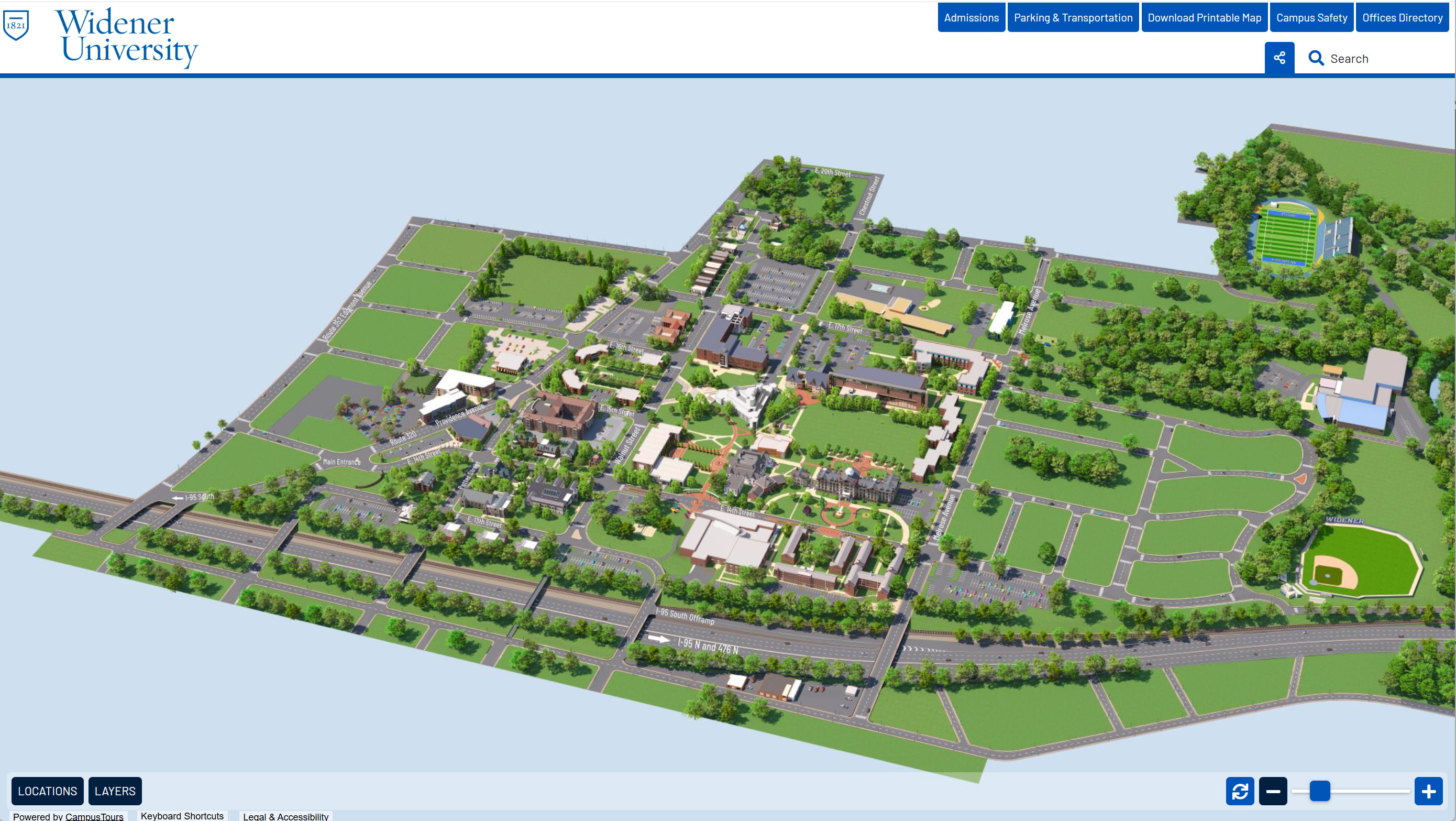Open the Offices Directory
This screenshot has width=1456, height=821.
(x=1402, y=17)
